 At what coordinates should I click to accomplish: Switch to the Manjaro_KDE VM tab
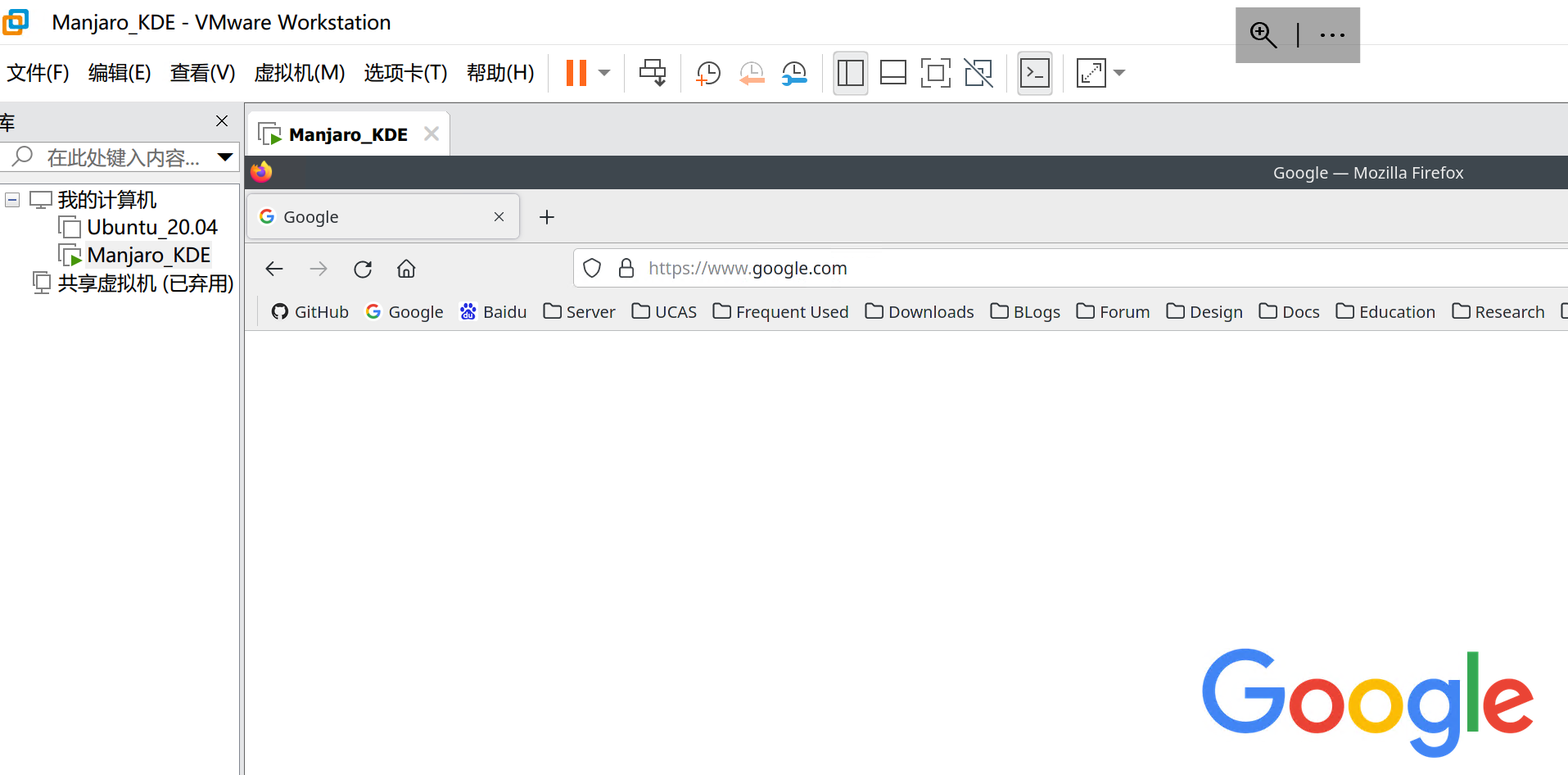[x=348, y=134]
